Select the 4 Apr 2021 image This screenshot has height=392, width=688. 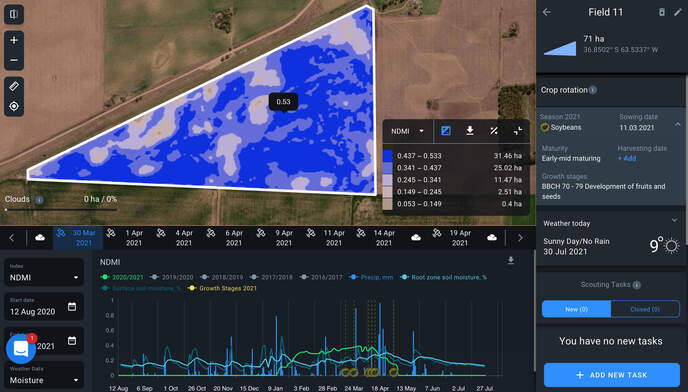click(178, 238)
